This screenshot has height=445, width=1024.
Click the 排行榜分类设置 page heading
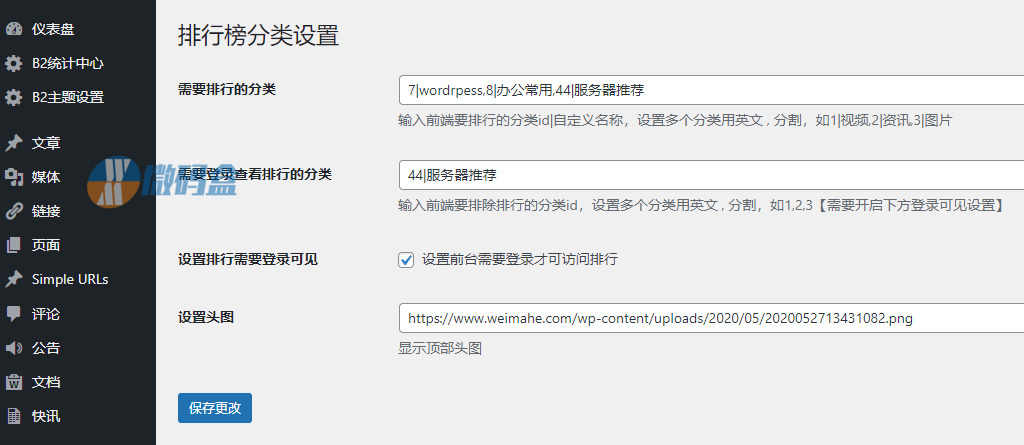[259, 35]
